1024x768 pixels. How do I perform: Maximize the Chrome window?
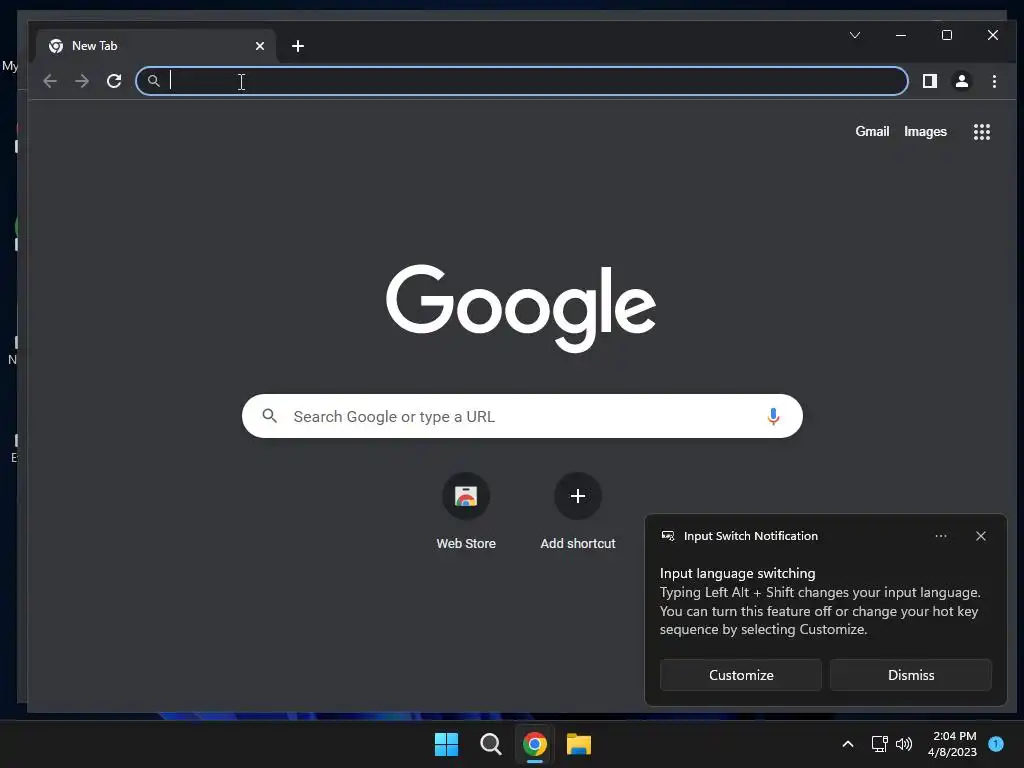(x=946, y=35)
